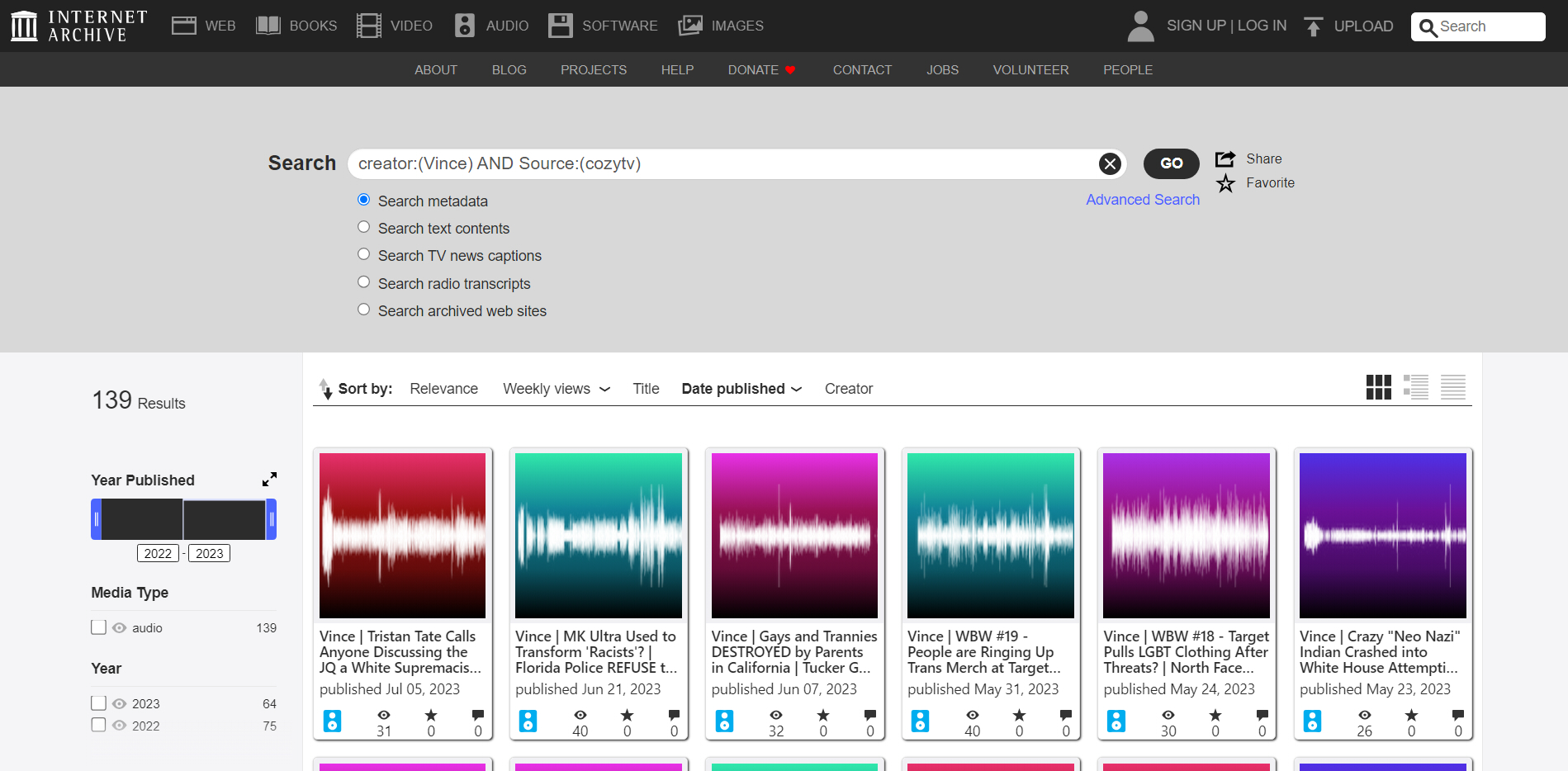Open the Images section icon
Viewport: 1568px width, 771px height.
[x=690, y=26]
